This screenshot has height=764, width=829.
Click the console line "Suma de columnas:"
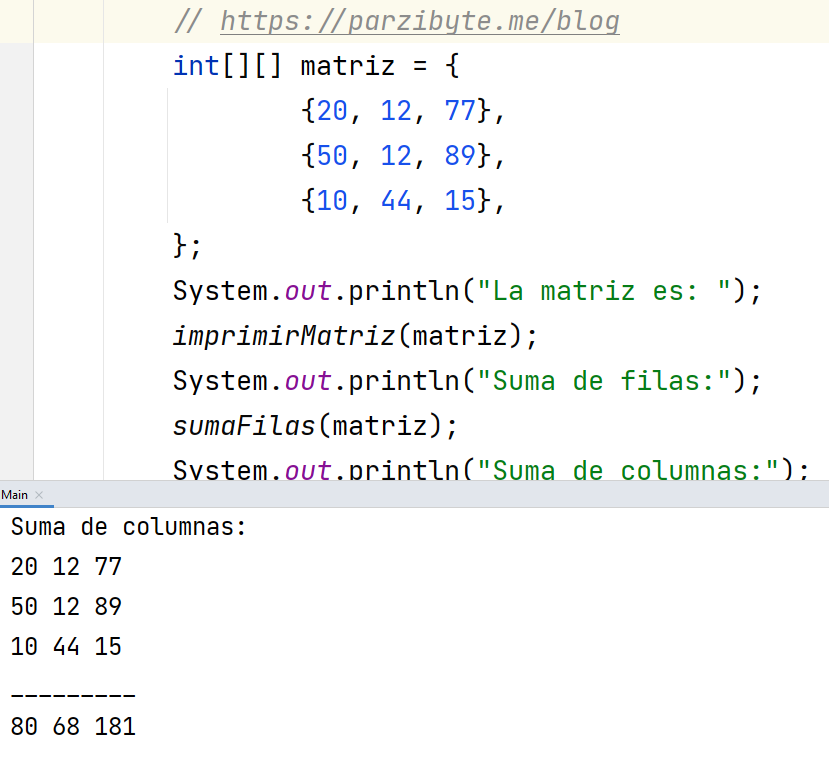point(129,527)
